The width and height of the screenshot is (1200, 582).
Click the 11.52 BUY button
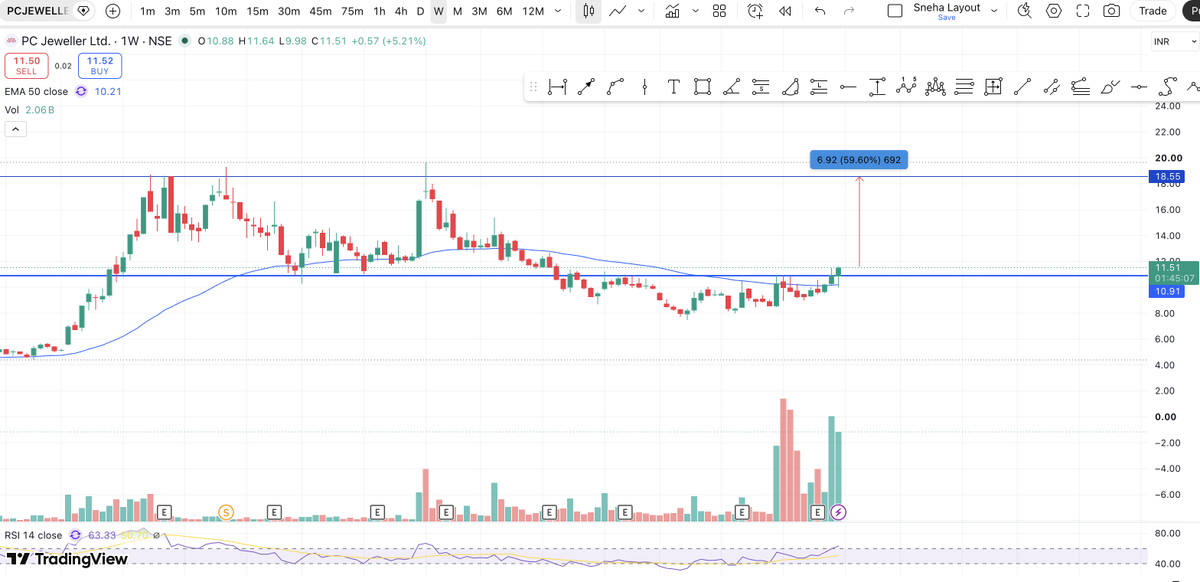(99, 66)
